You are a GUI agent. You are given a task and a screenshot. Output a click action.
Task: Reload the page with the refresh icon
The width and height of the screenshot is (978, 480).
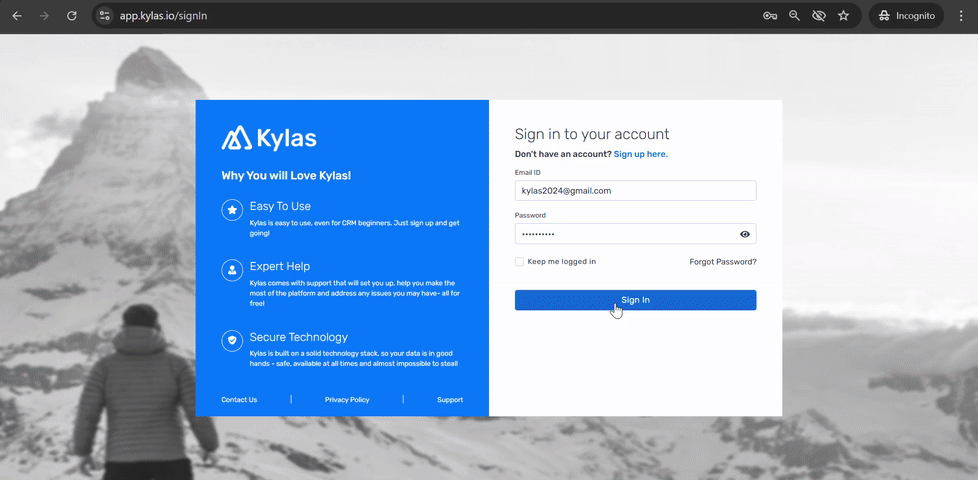[72, 16]
